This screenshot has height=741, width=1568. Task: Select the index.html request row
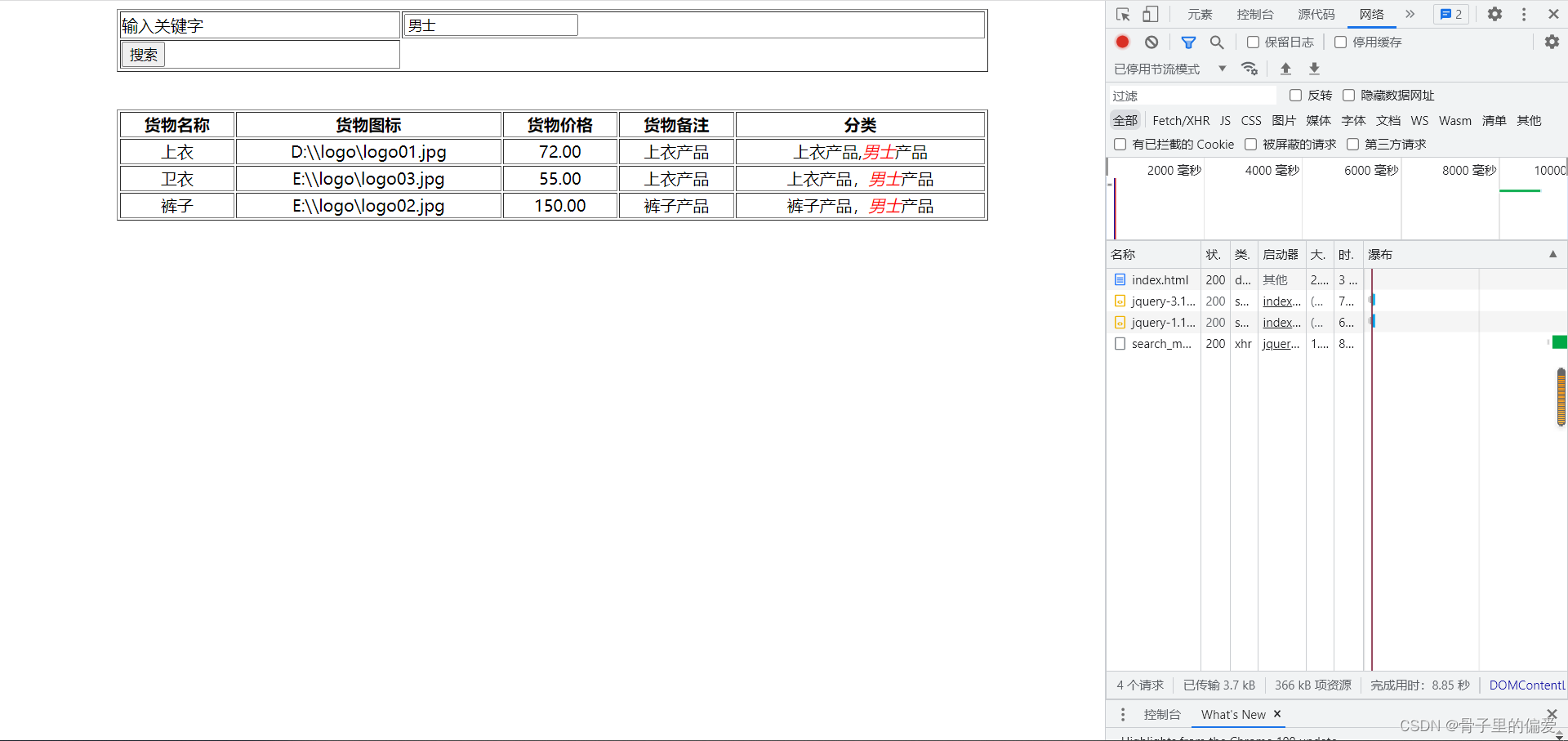(x=1337, y=279)
